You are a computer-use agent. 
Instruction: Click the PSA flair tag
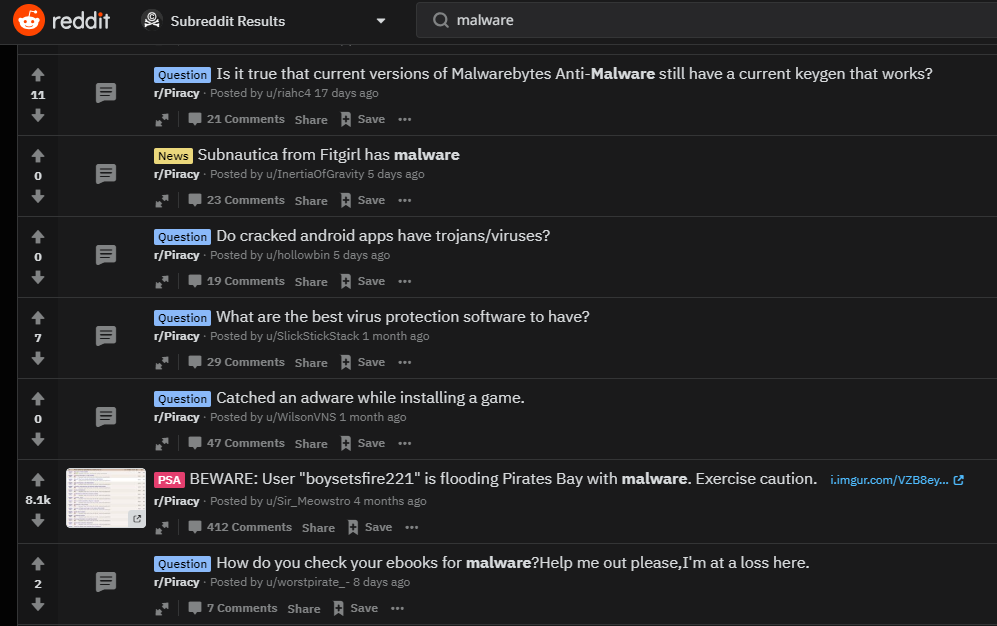pyautogui.click(x=169, y=480)
